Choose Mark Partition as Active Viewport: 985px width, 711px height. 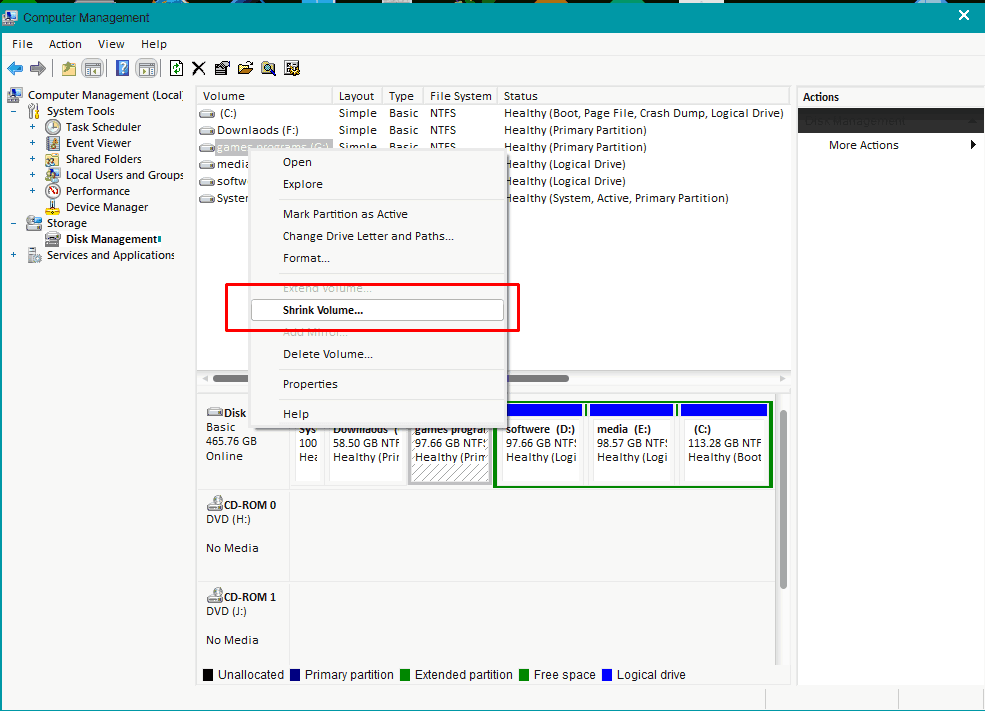[377, 214]
